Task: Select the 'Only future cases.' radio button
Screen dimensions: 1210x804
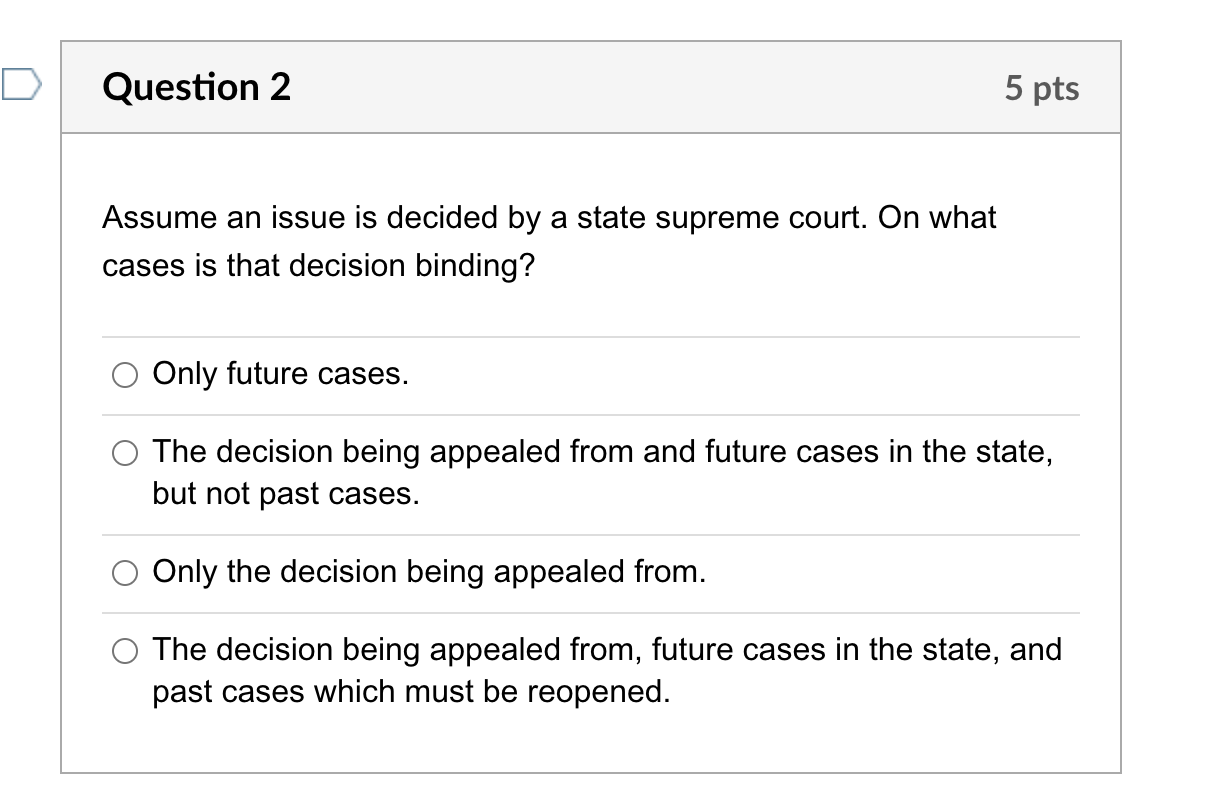Action: pyautogui.click(x=124, y=376)
